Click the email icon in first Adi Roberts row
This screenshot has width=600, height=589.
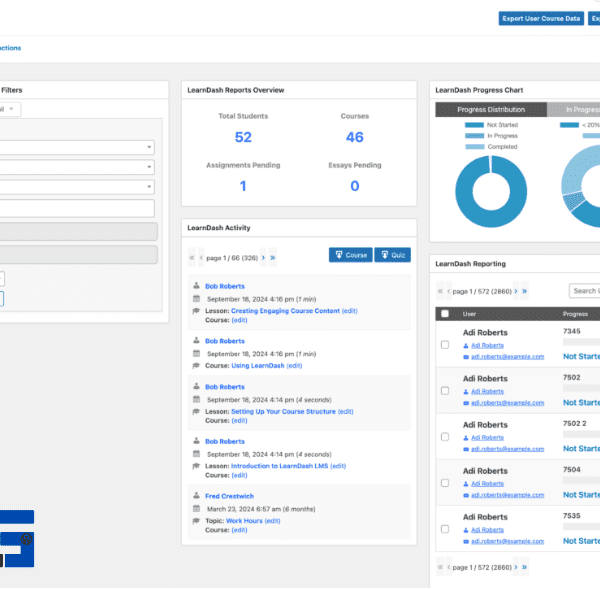(x=466, y=356)
